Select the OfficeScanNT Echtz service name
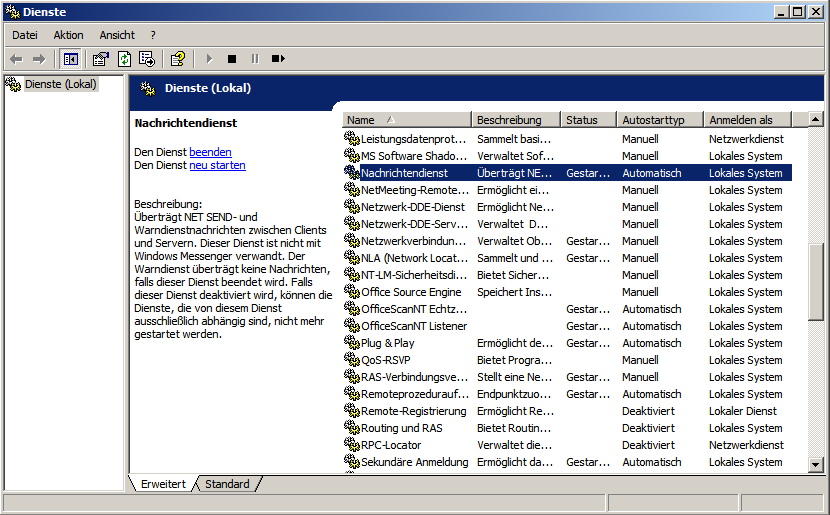Viewport: 830px width, 515px height. pyautogui.click(x=414, y=309)
